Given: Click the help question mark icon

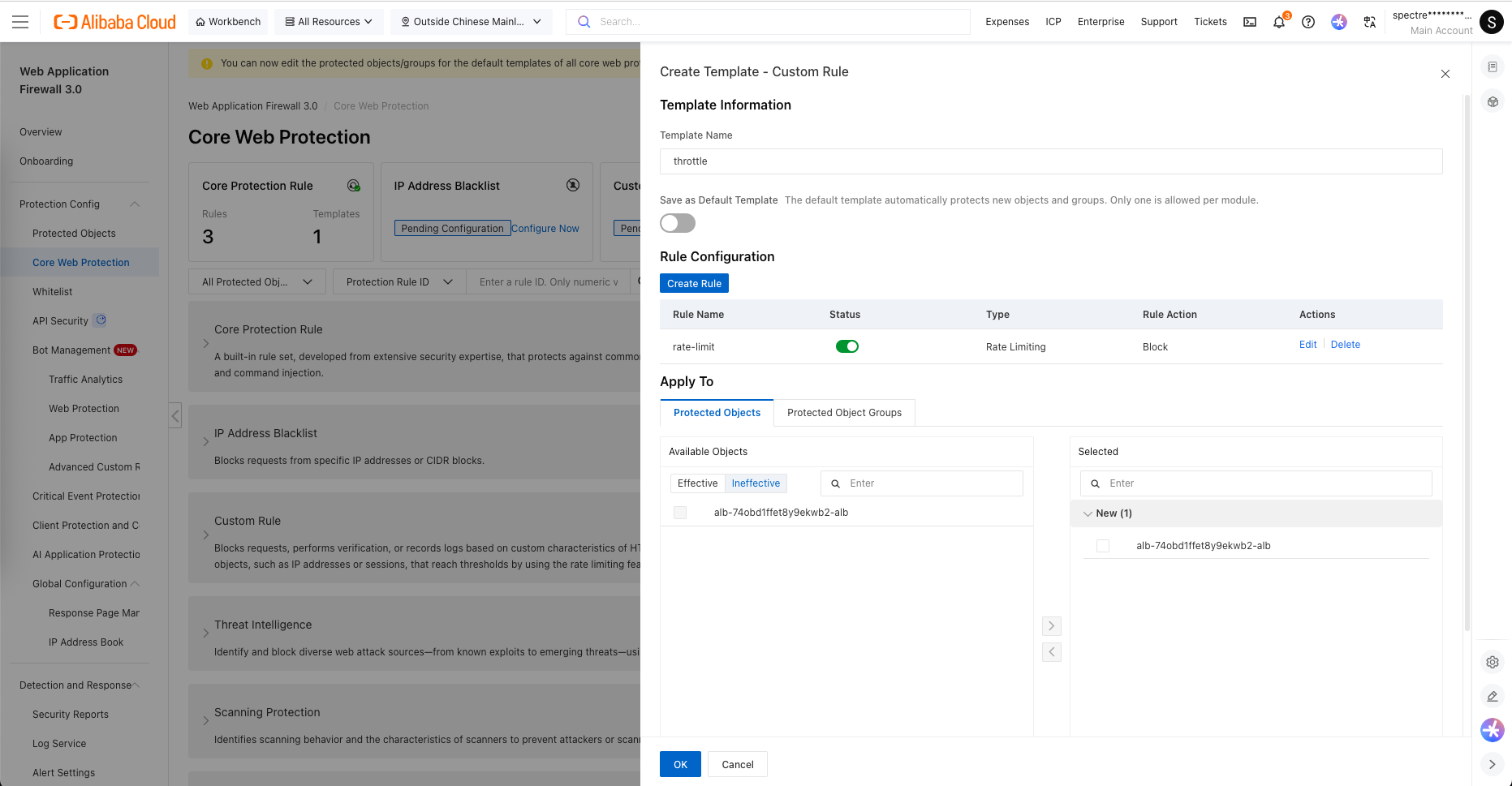Looking at the screenshot, I should pyautogui.click(x=1308, y=22).
